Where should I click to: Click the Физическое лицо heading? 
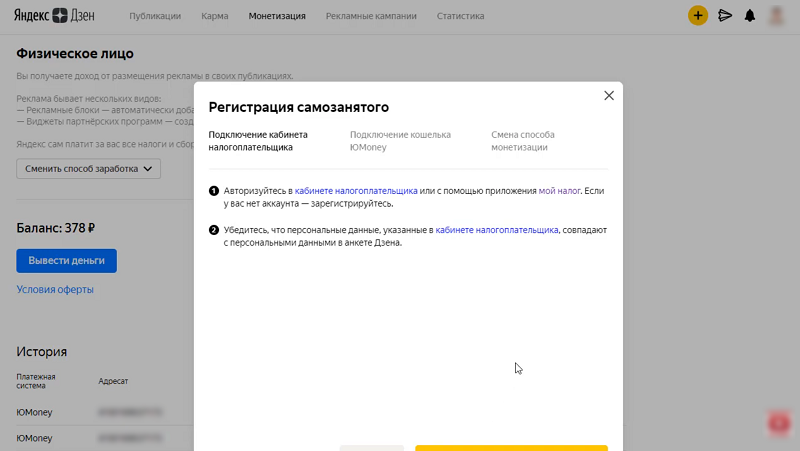tap(75, 54)
